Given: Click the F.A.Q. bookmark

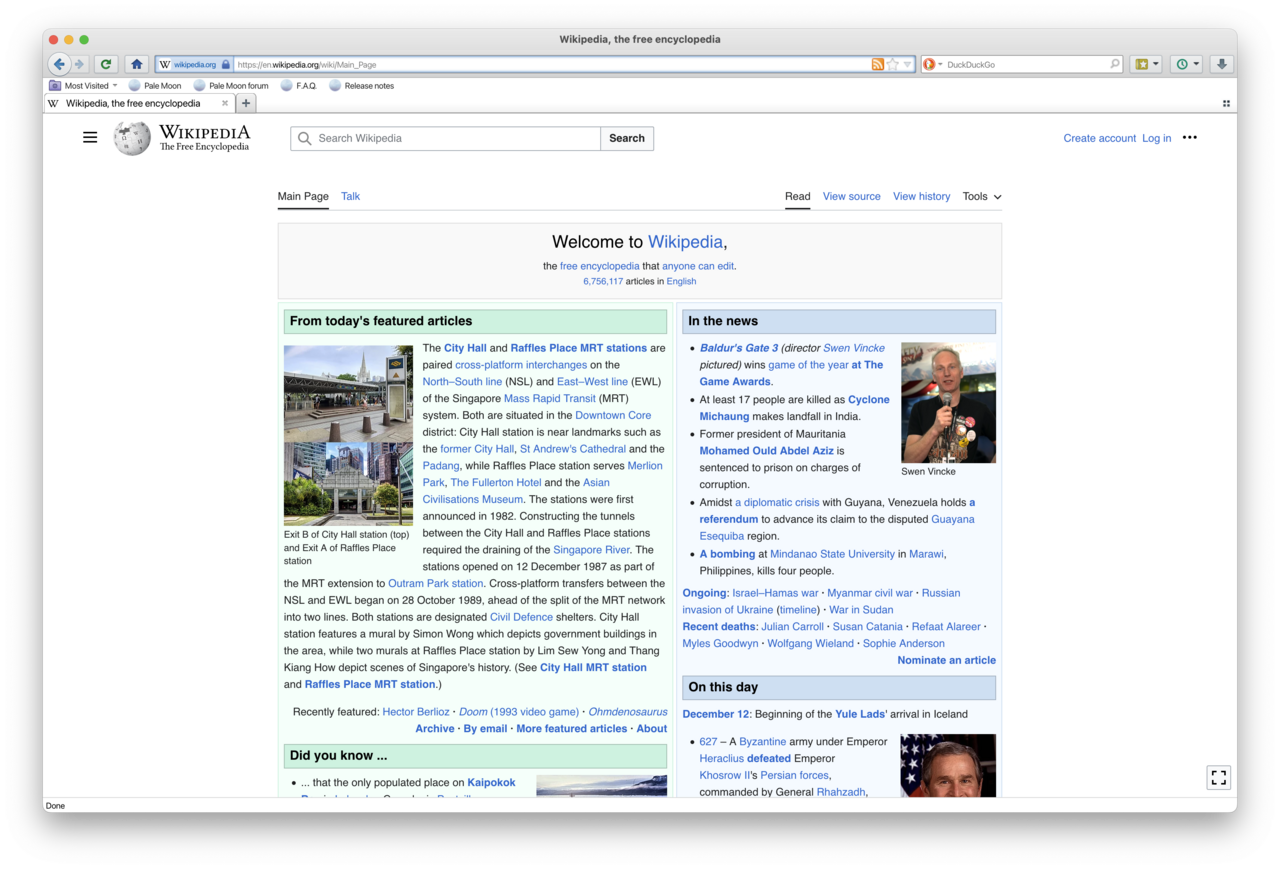Looking at the screenshot, I should [x=298, y=86].
